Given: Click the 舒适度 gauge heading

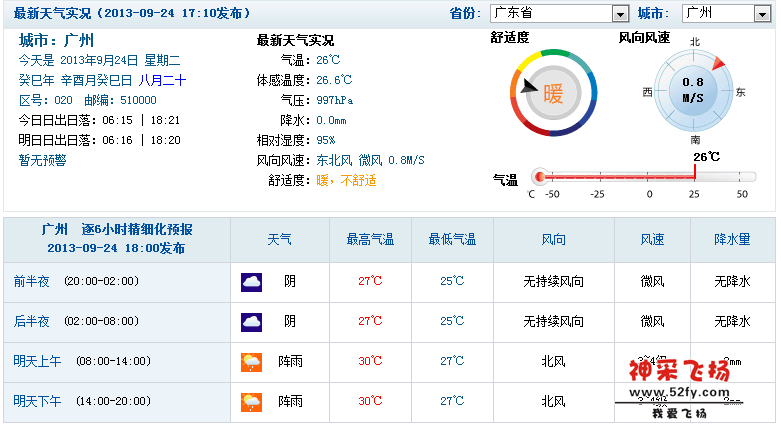Looking at the screenshot, I should tap(510, 37).
